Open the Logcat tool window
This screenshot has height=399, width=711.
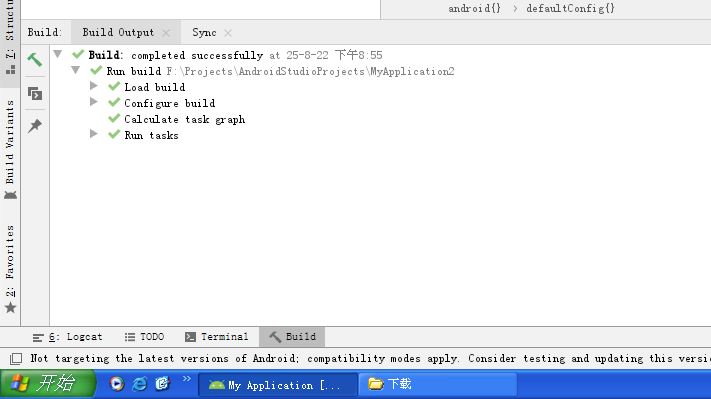67,337
